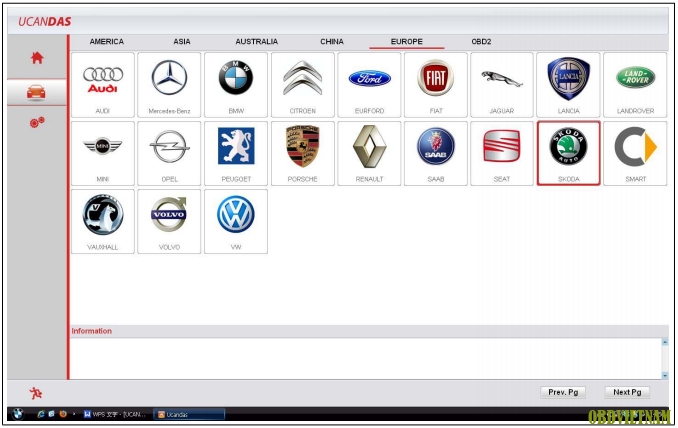This screenshot has width=678, height=428.
Task: Switch to WPS document taskbar item
Action: click(x=116, y=414)
